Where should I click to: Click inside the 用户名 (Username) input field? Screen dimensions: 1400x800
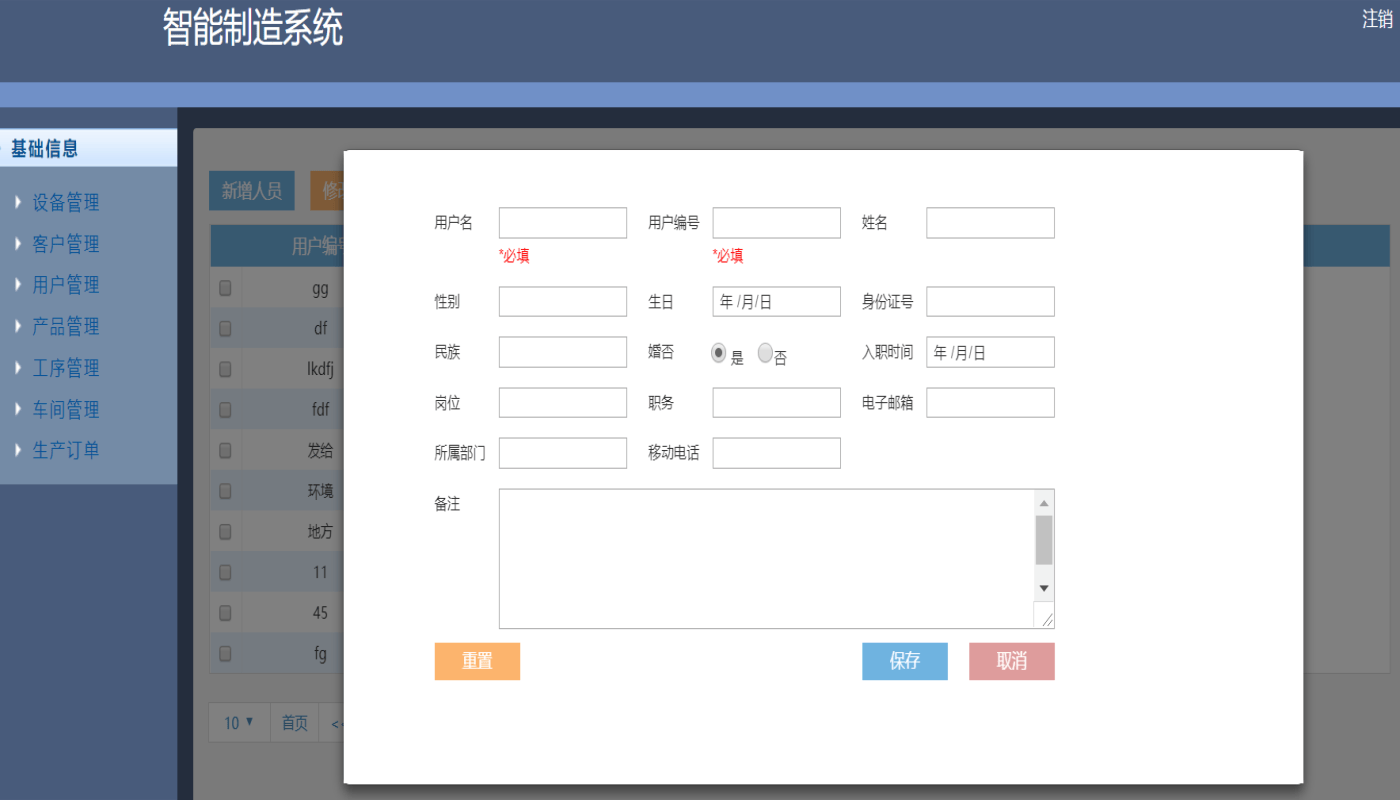[562, 222]
